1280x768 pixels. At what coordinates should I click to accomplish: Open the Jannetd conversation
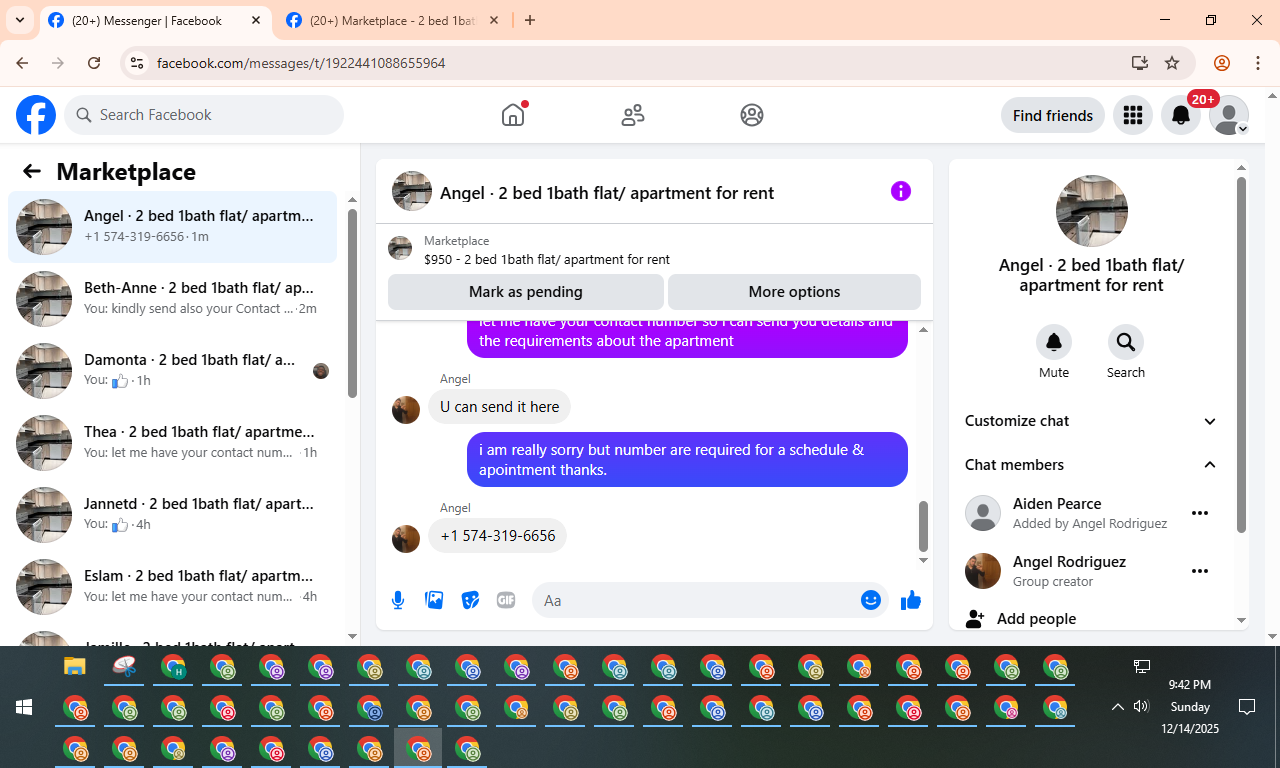(x=173, y=515)
